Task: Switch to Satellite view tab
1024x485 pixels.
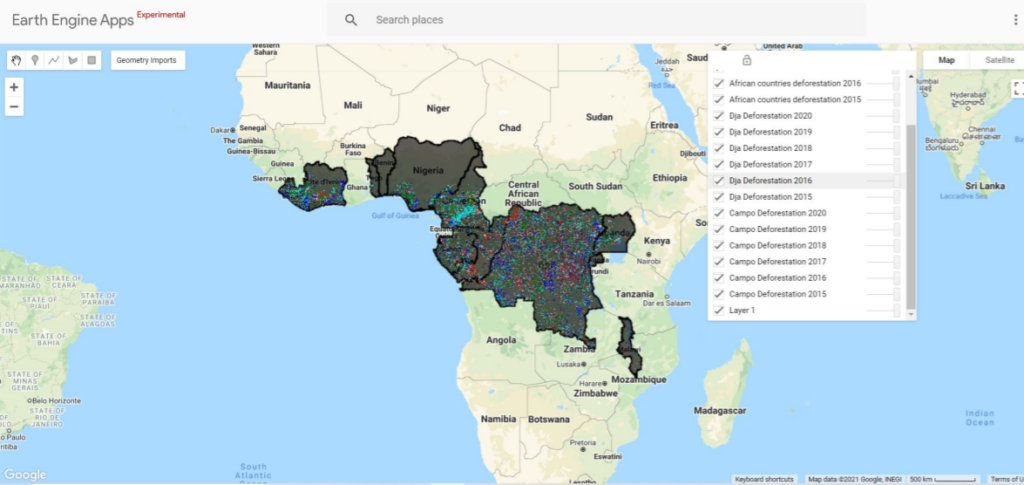Action: (x=999, y=60)
